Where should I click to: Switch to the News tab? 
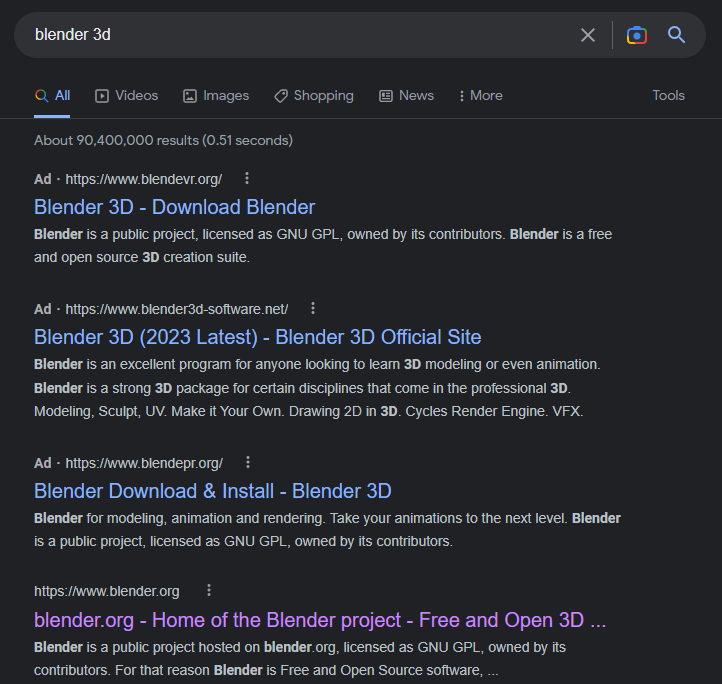406,96
